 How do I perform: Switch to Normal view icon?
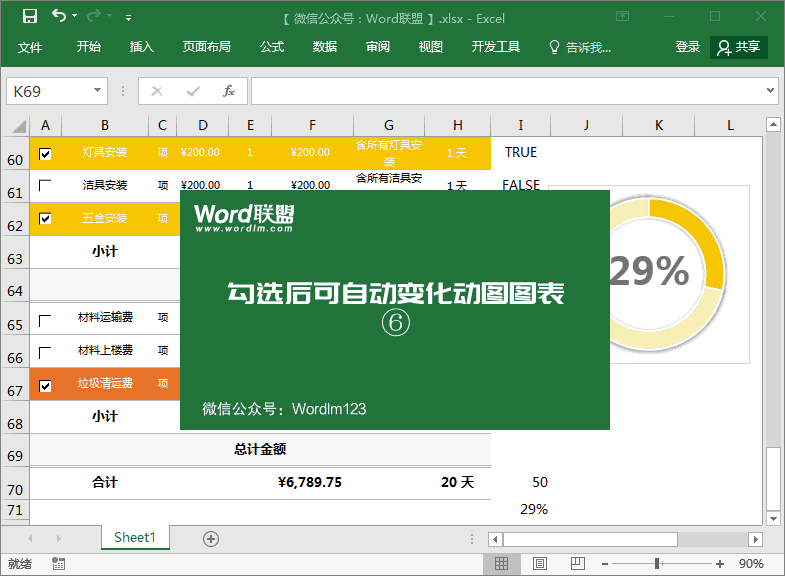coord(501,564)
